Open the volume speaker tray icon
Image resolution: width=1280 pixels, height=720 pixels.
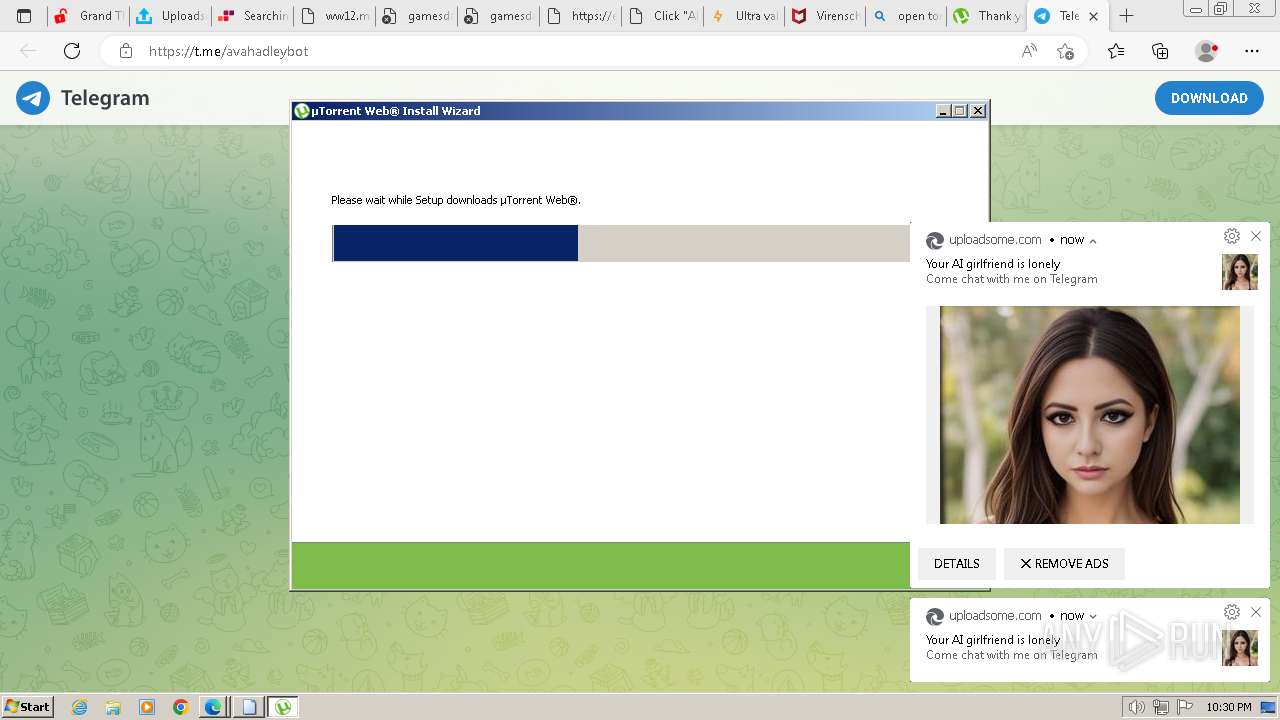[1136, 707]
